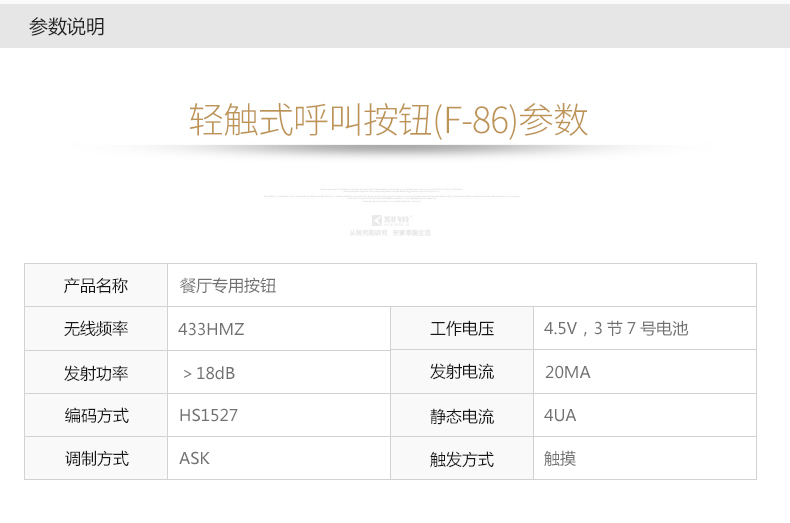Click the 轻触式呼叫按钮(F-86)参数 title

389,120
